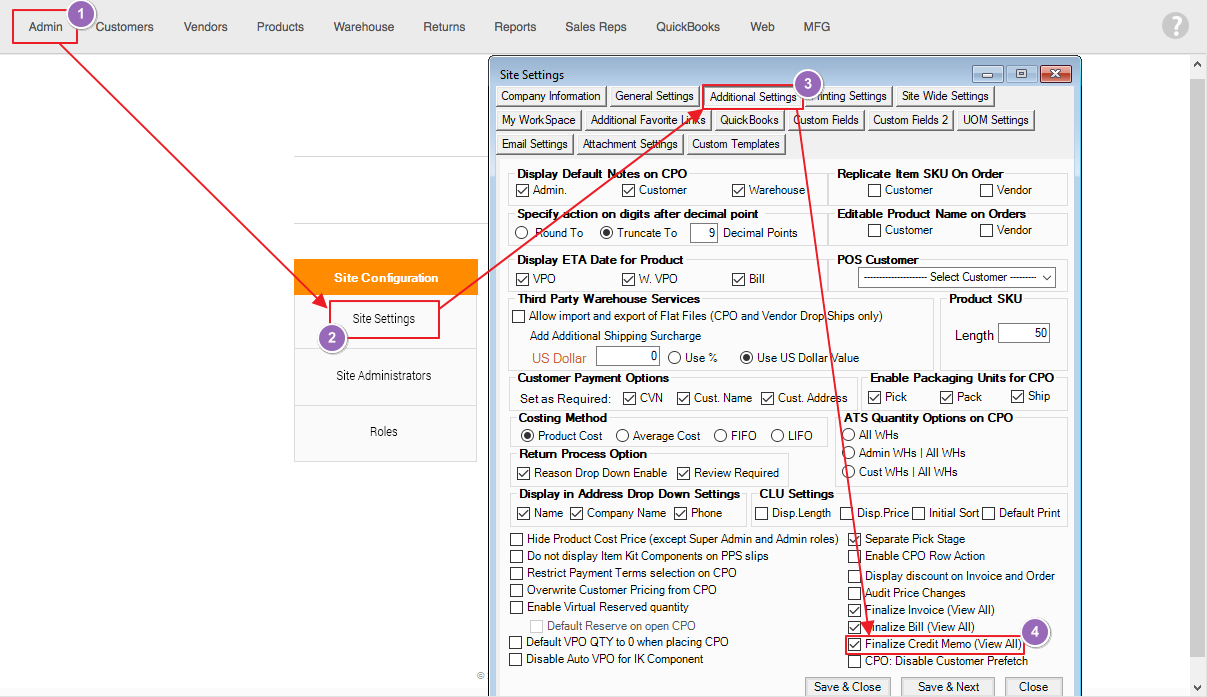
Task: Click the Product SKU Length field
Action: [1023, 334]
